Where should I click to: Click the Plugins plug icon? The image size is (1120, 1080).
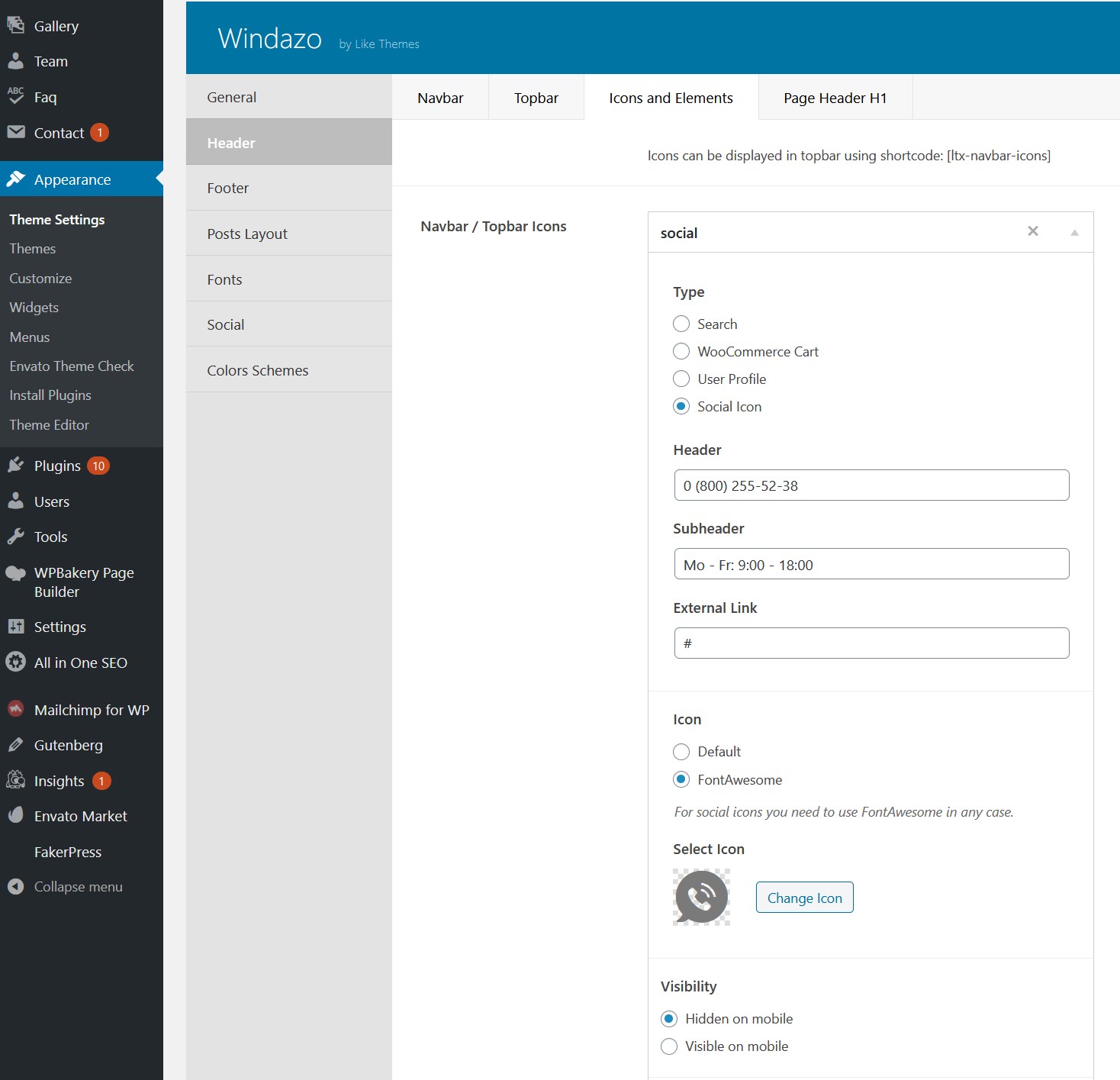click(15, 466)
